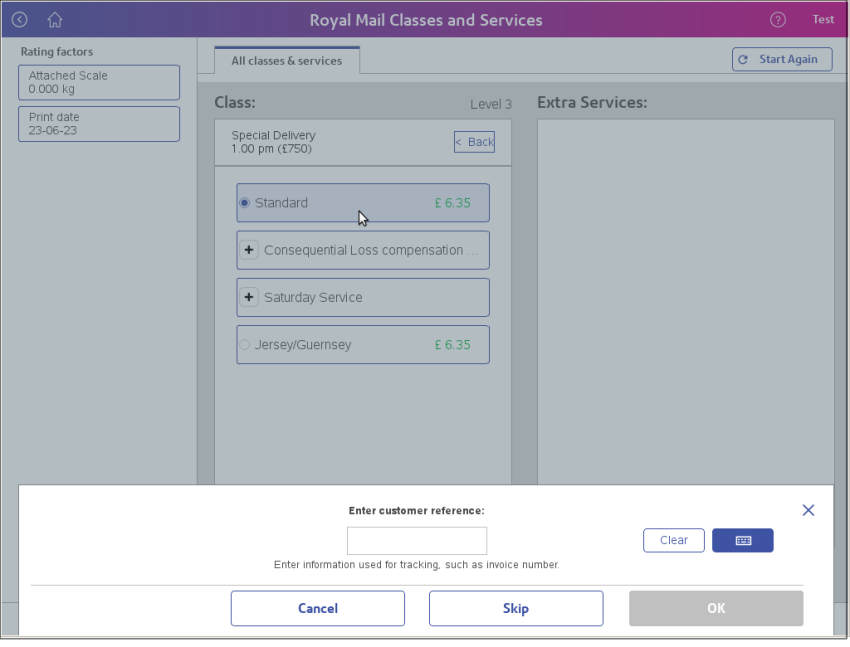Click the OK button

coord(716,608)
